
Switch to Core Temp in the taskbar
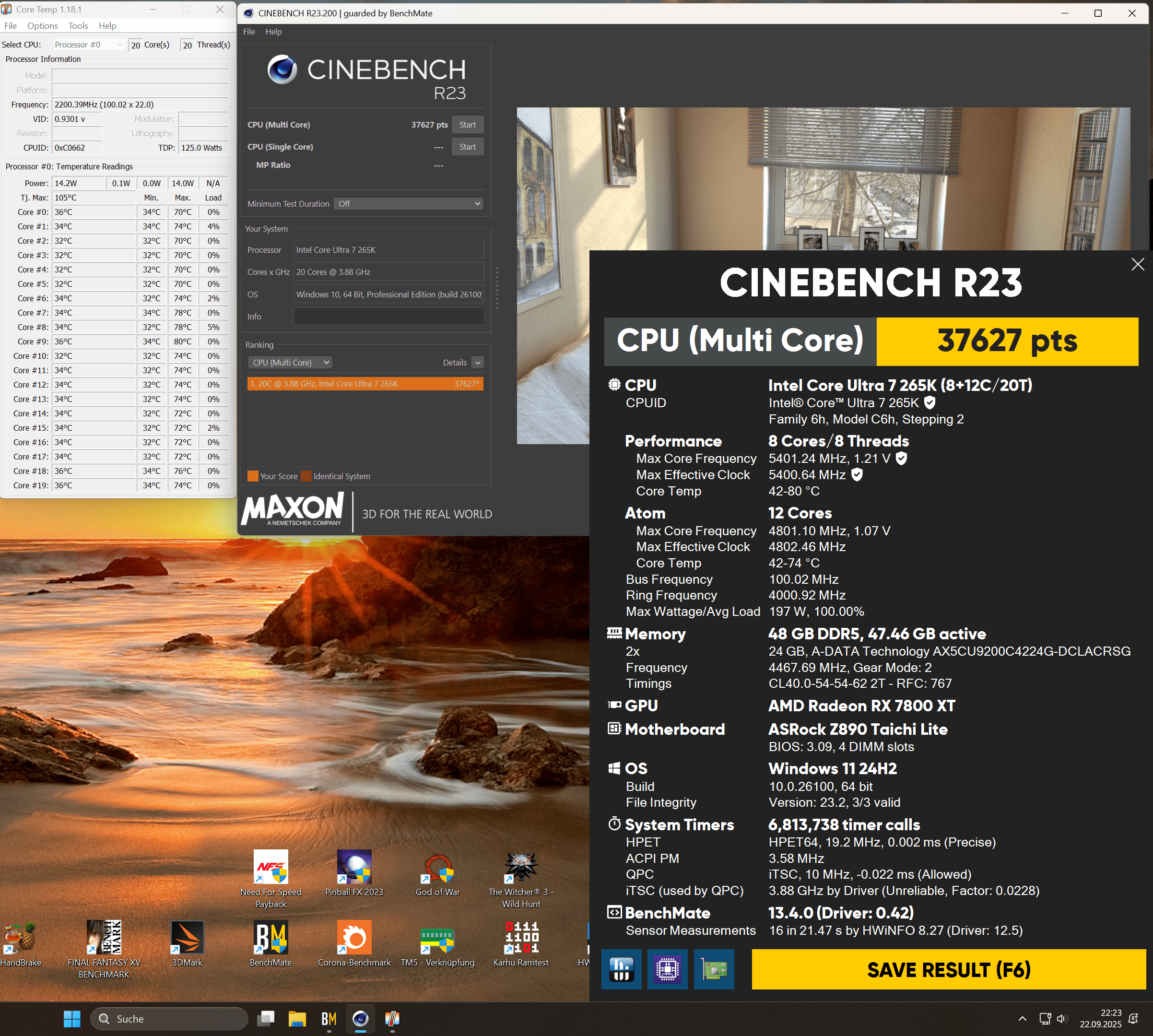click(x=392, y=1018)
